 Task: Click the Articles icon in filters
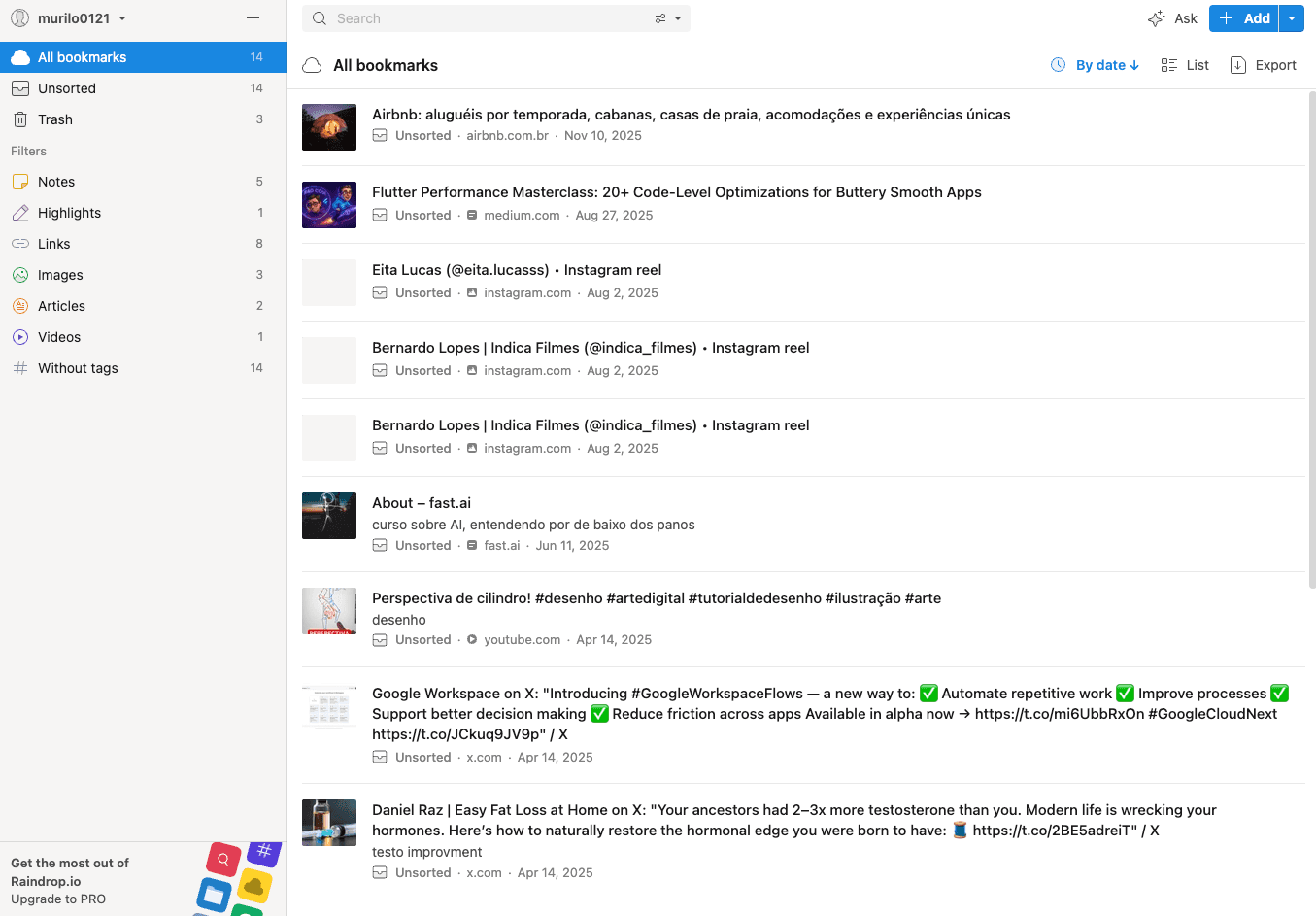pyautogui.click(x=20, y=306)
